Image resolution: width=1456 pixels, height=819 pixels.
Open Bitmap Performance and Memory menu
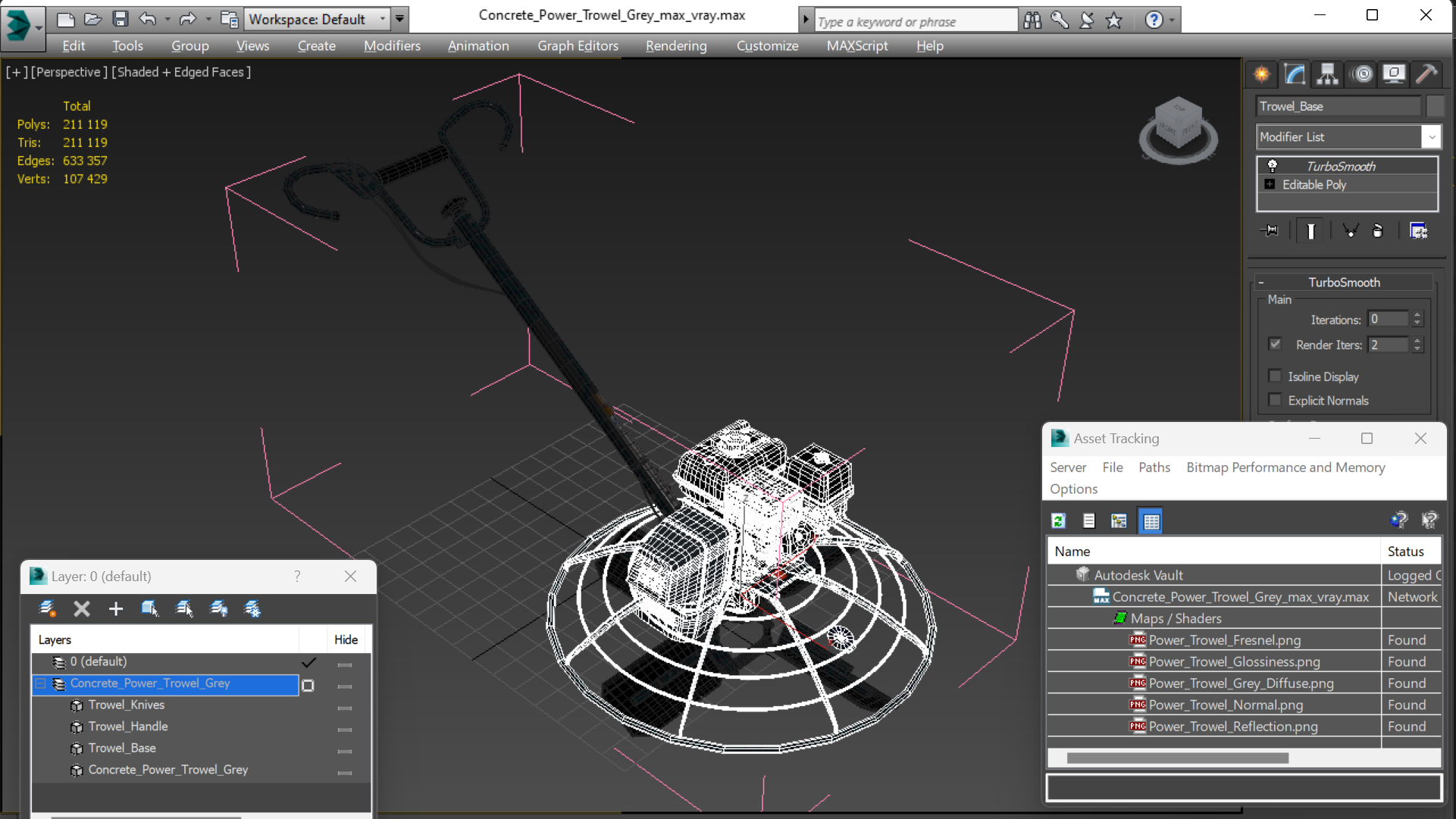pyautogui.click(x=1285, y=467)
